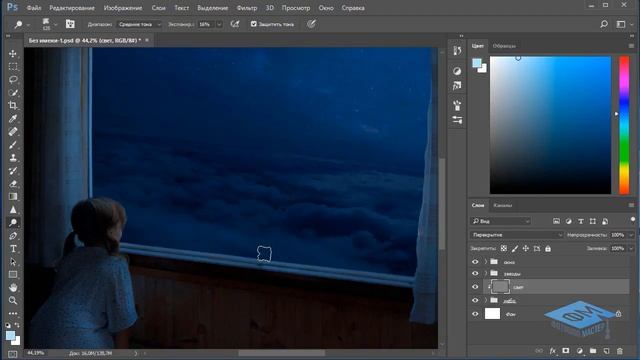This screenshot has height=360, width=640.
Task: Open the search icon in options bar
Action: coord(604,24)
